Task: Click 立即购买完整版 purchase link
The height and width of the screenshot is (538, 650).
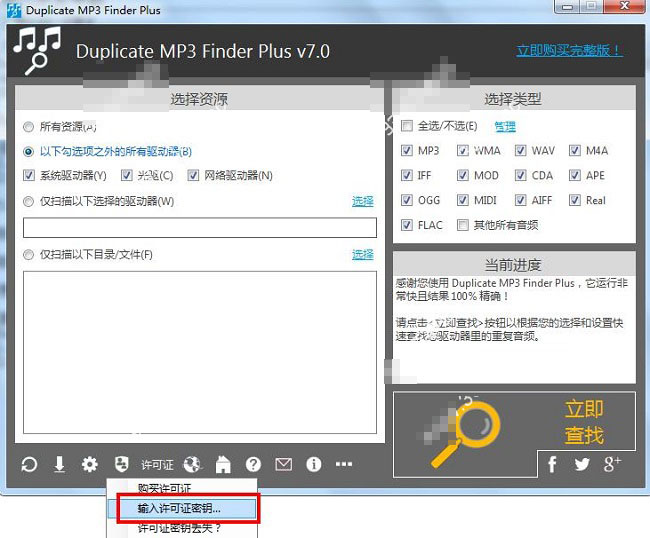Action: [x=569, y=51]
